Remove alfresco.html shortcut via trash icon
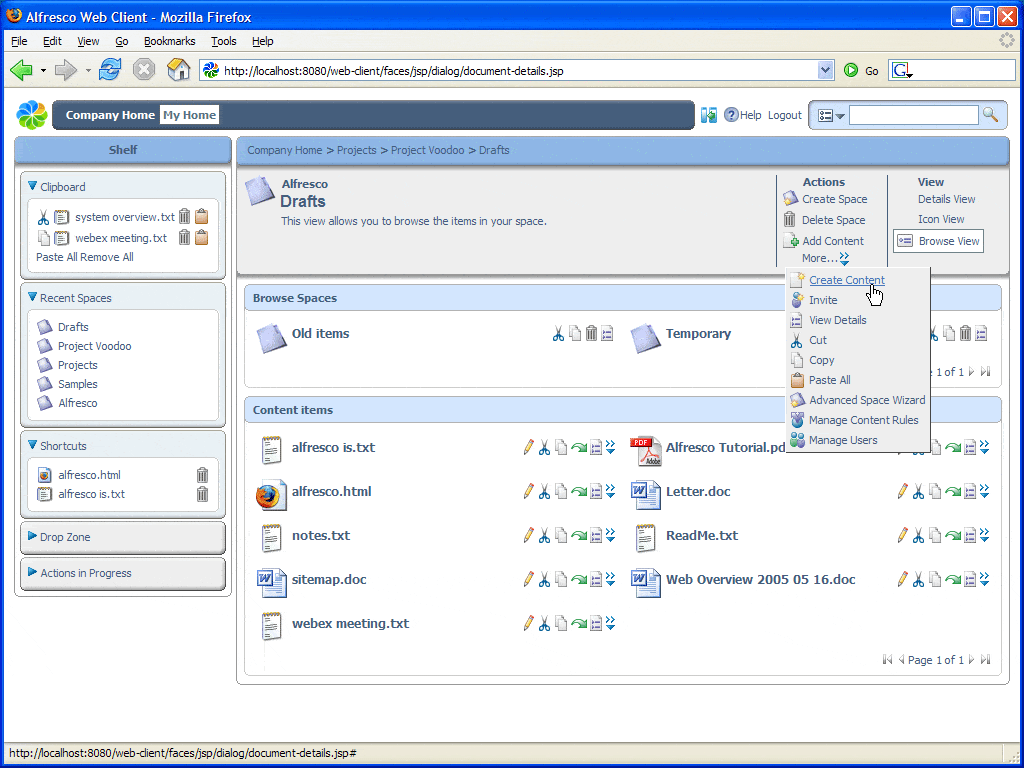Viewport: 1024px width, 768px height. pos(202,475)
